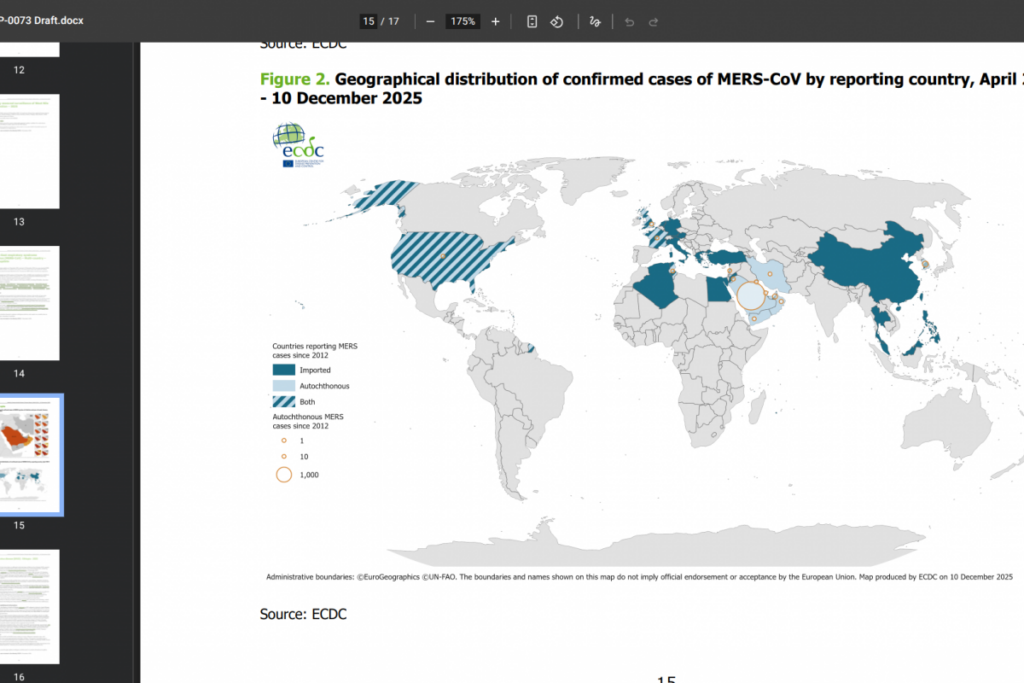
Task: Select the page 13 thumbnail
Action: (x=30, y=150)
